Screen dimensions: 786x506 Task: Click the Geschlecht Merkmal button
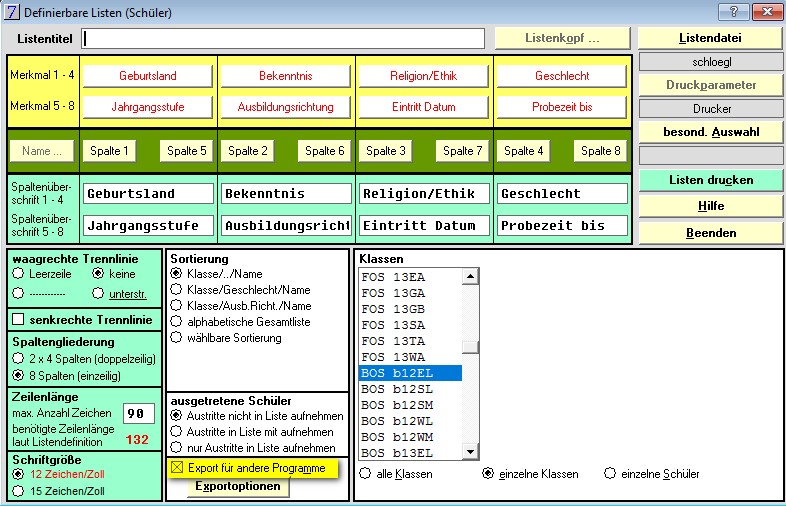pyautogui.click(x=561, y=76)
